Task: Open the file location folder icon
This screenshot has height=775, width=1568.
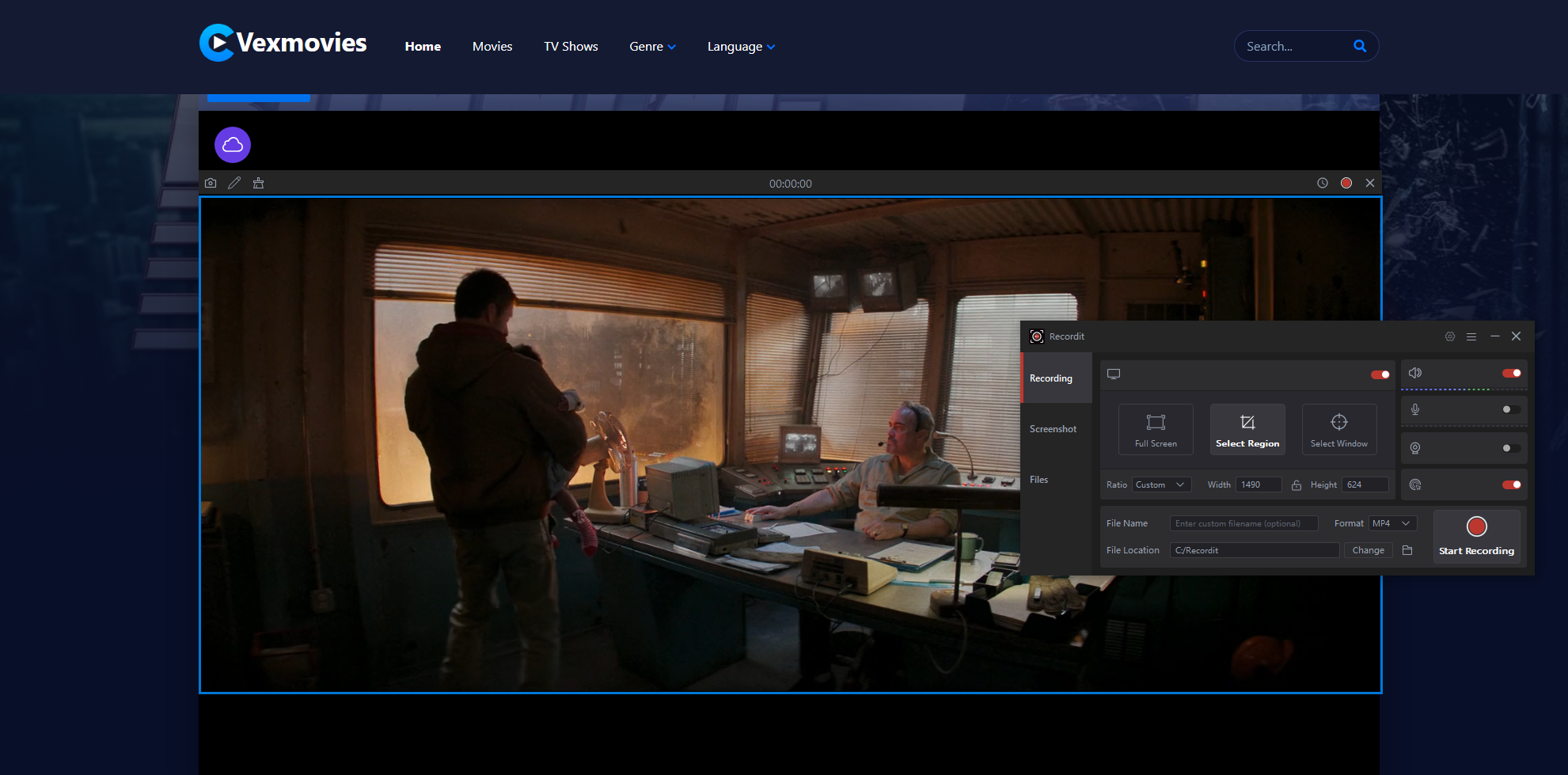Action: [x=1407, y=550]
